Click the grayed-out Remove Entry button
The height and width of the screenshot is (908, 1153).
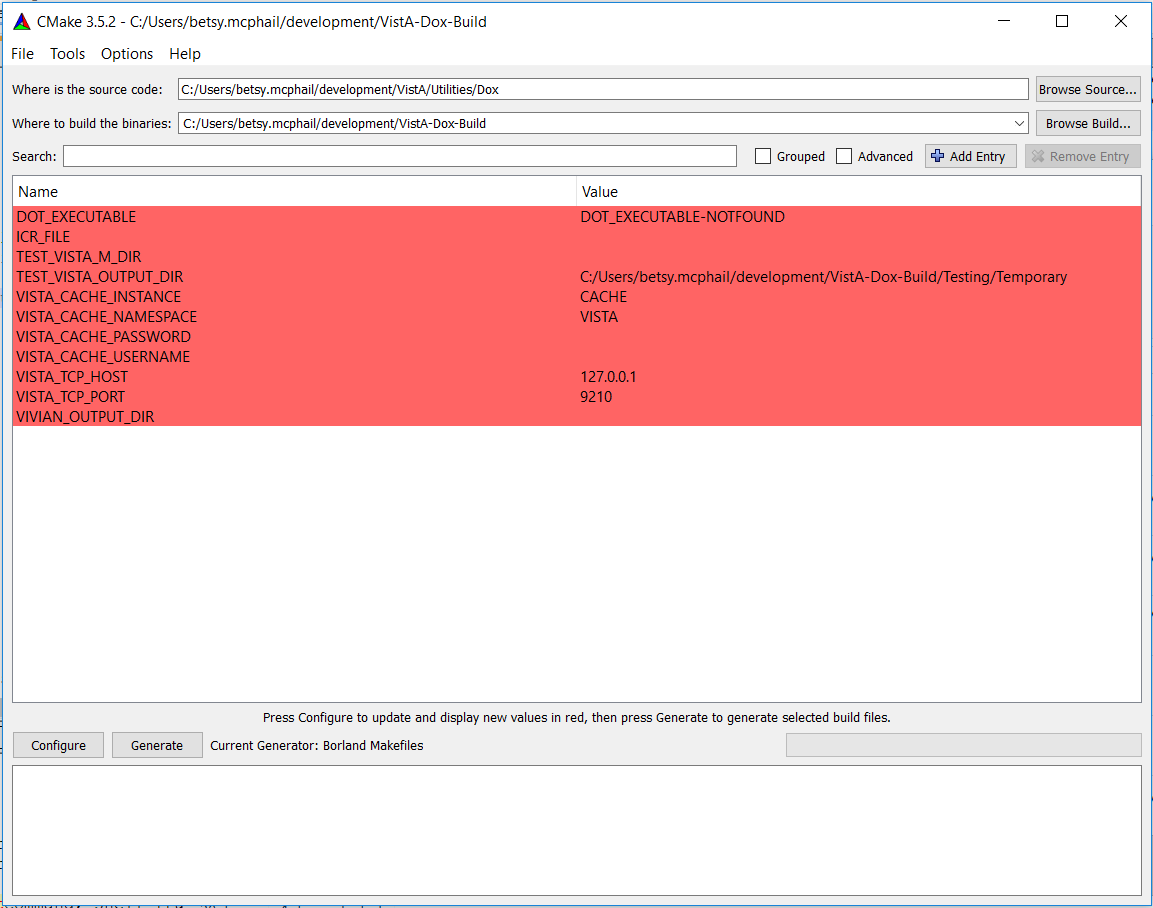(x=1082, y=156)
